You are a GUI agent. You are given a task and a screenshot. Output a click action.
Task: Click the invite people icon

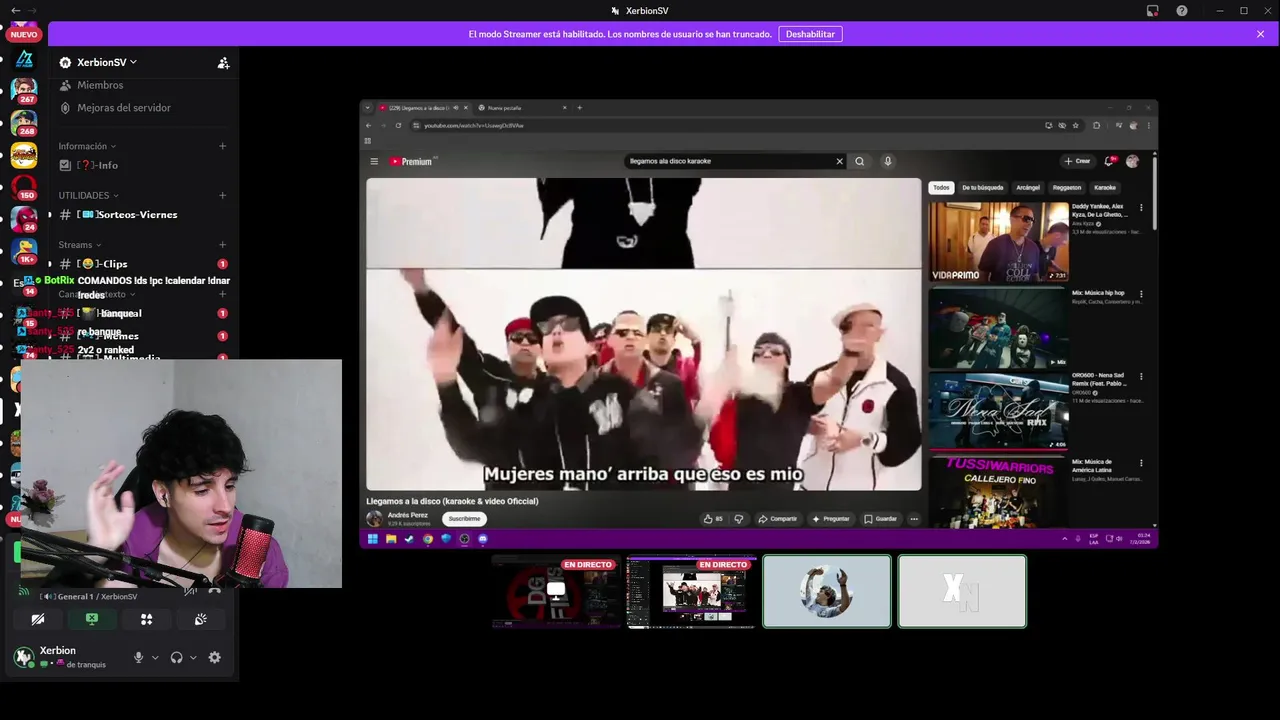coord(223,62)
